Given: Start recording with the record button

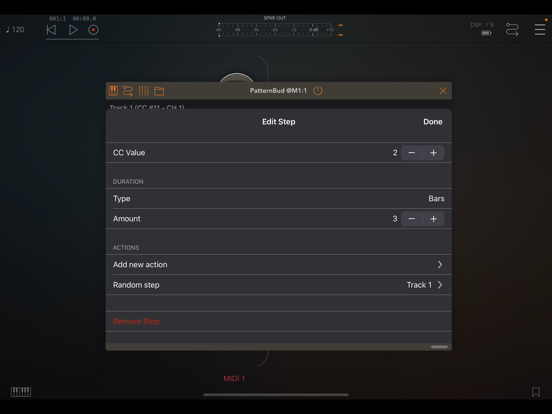Looking at the screenshot, I should 93,30.
